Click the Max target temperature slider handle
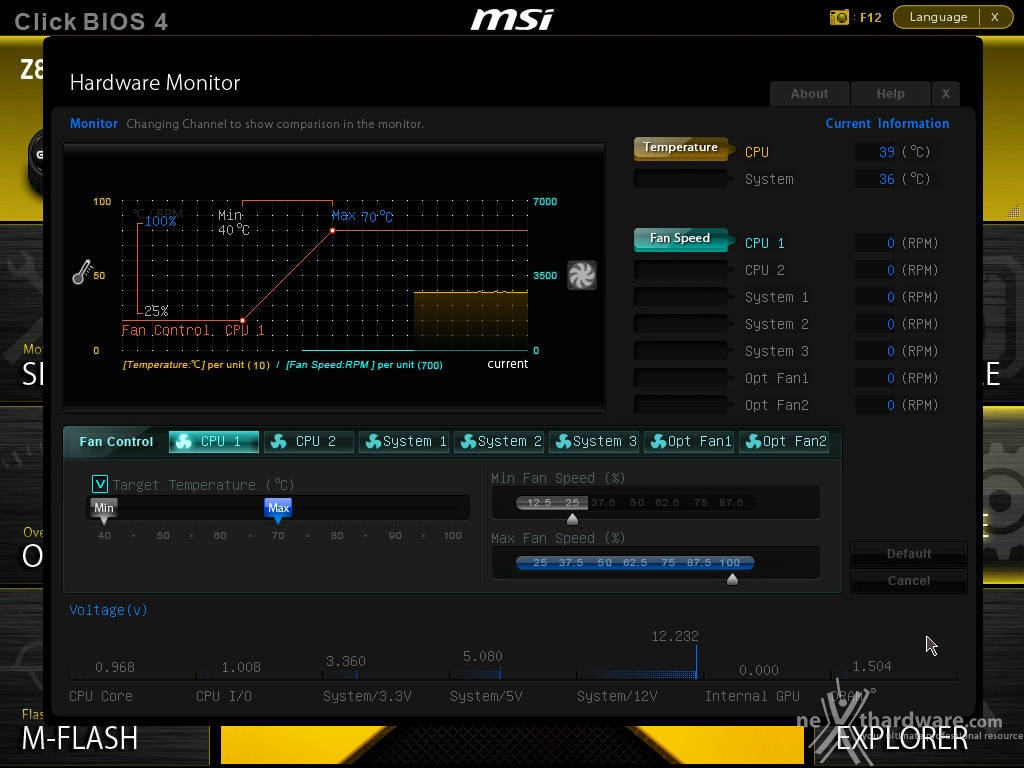 pyautogui.click(x=278, y=510)
